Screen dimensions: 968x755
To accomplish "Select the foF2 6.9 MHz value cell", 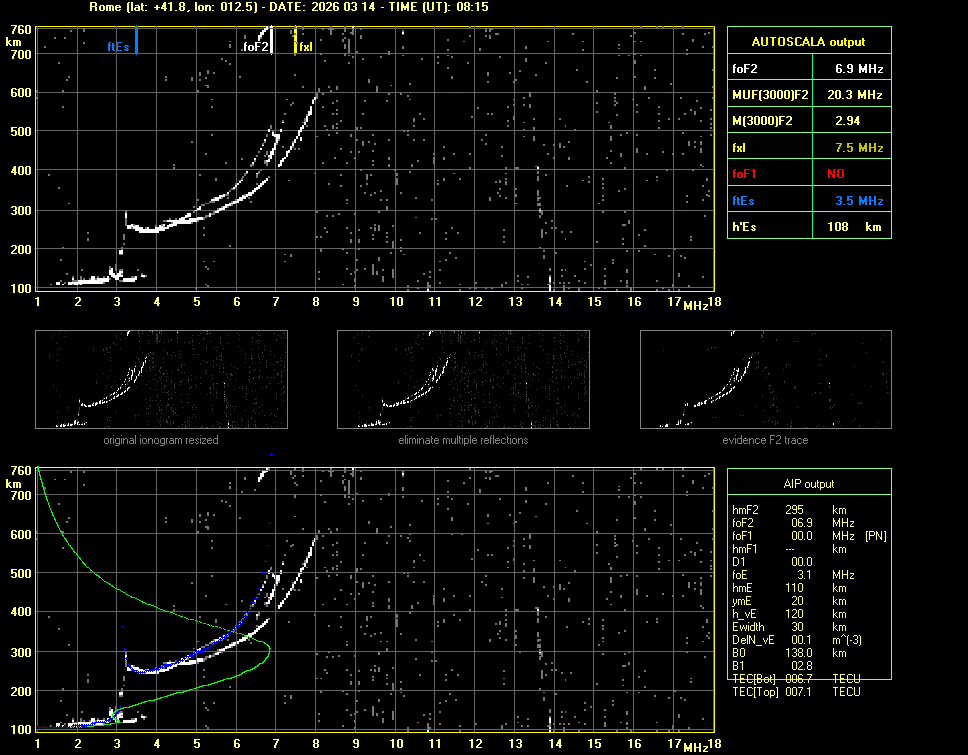I will click(x=849, y=69).
